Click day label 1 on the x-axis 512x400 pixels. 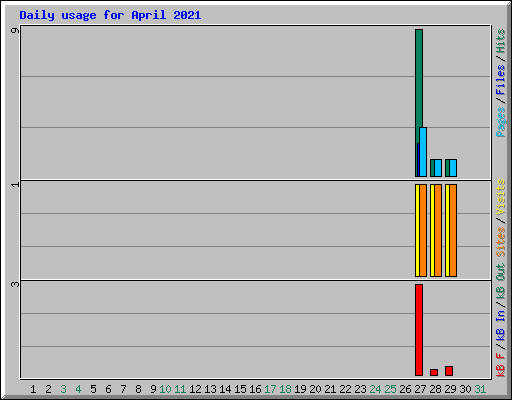coord(33,389)
